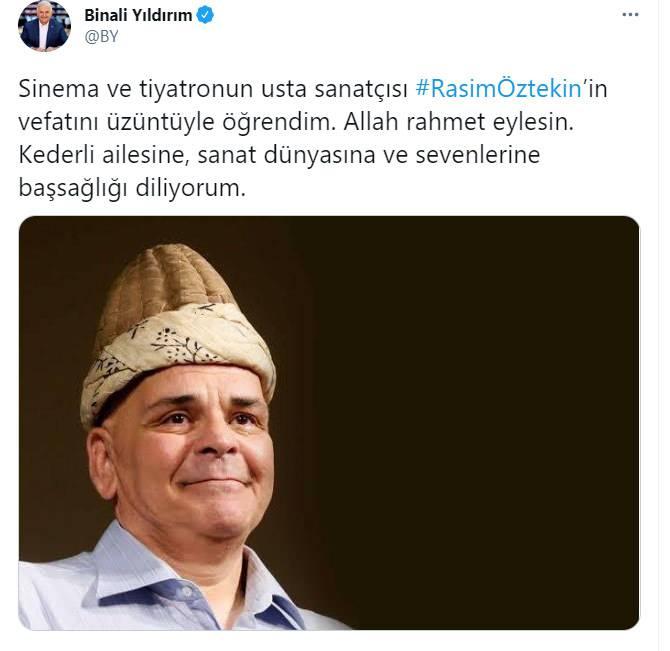The height and width of the screenshot is (651, 670).
Task: Click the words 'usta sanatçısı' before the hashtag
Action: pyautogui.click(x=334, y=89)
